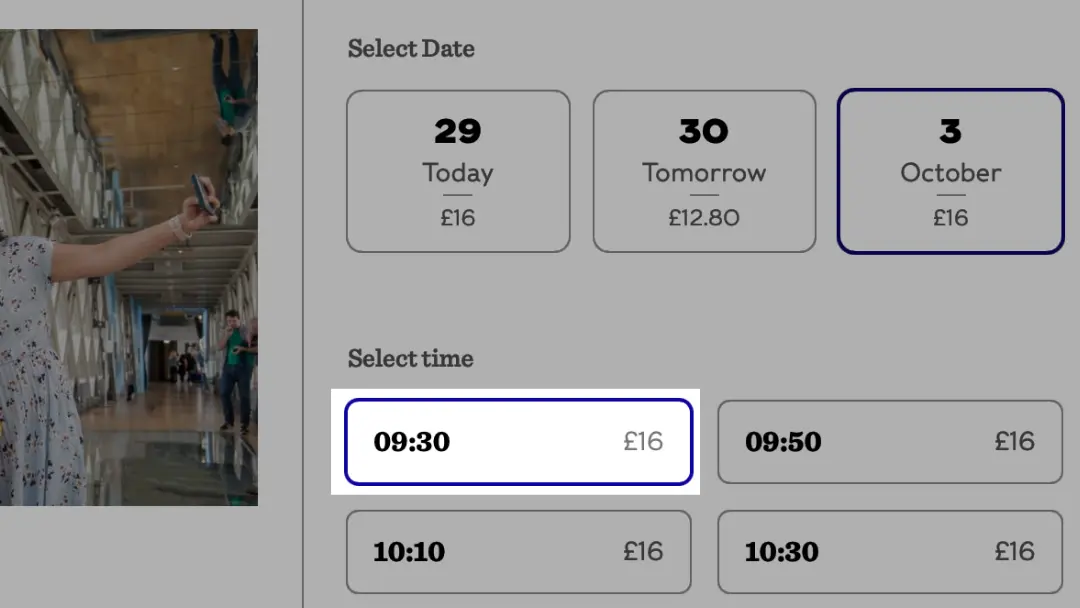The height and width of the screenshot is (608, 1080).
Task: Click the "October" label under 3
Action: (950, 172)
